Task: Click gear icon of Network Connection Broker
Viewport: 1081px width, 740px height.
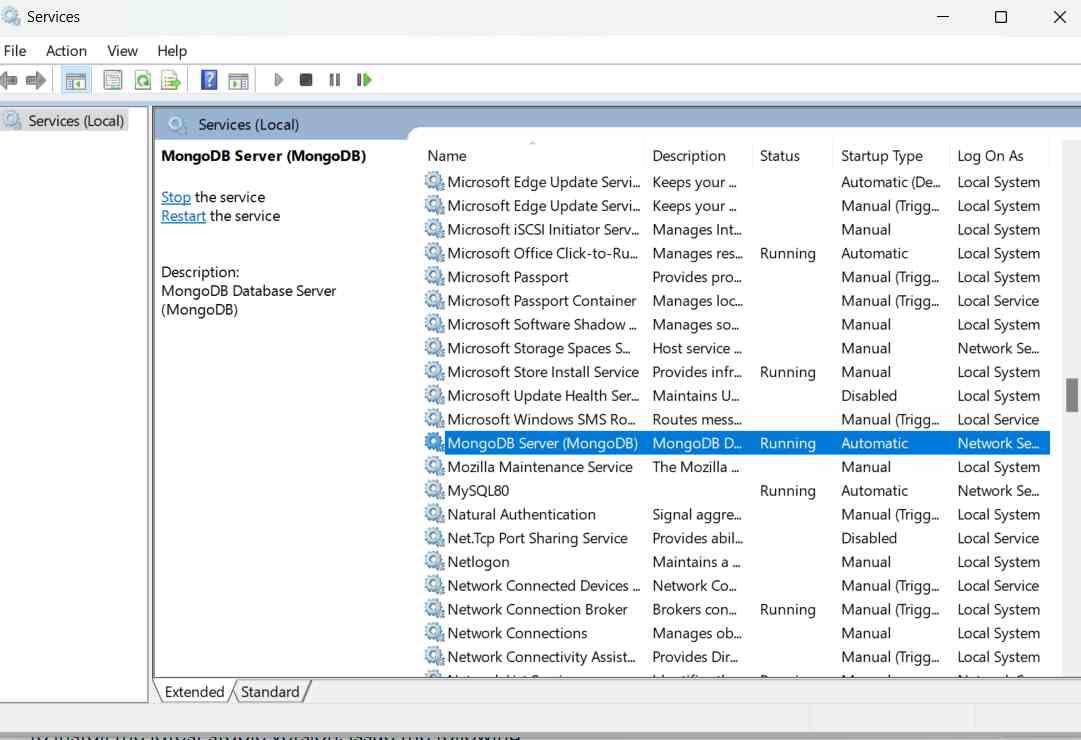Action: click(x=434, y=609)
